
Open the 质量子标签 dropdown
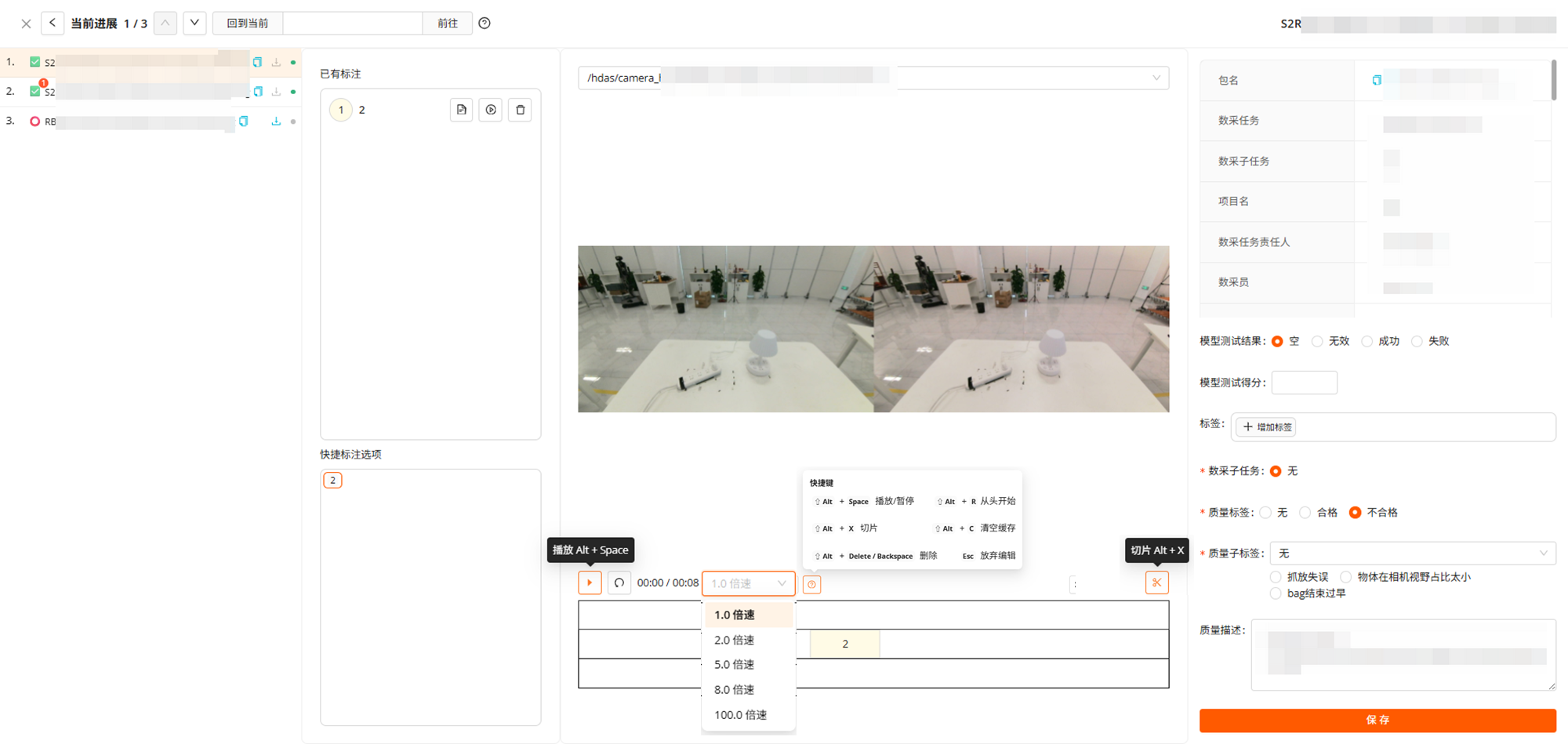1412,553
